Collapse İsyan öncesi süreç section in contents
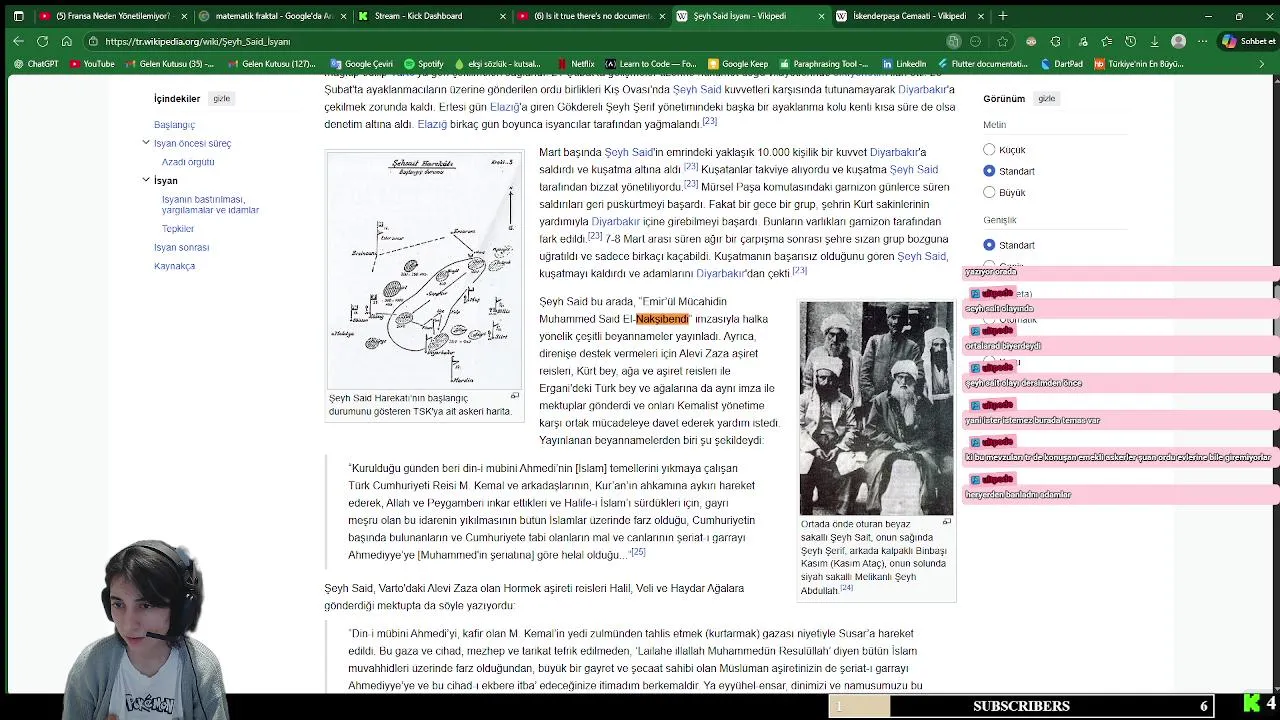Viewport: 1280px width, 720px height. point(146,143)
